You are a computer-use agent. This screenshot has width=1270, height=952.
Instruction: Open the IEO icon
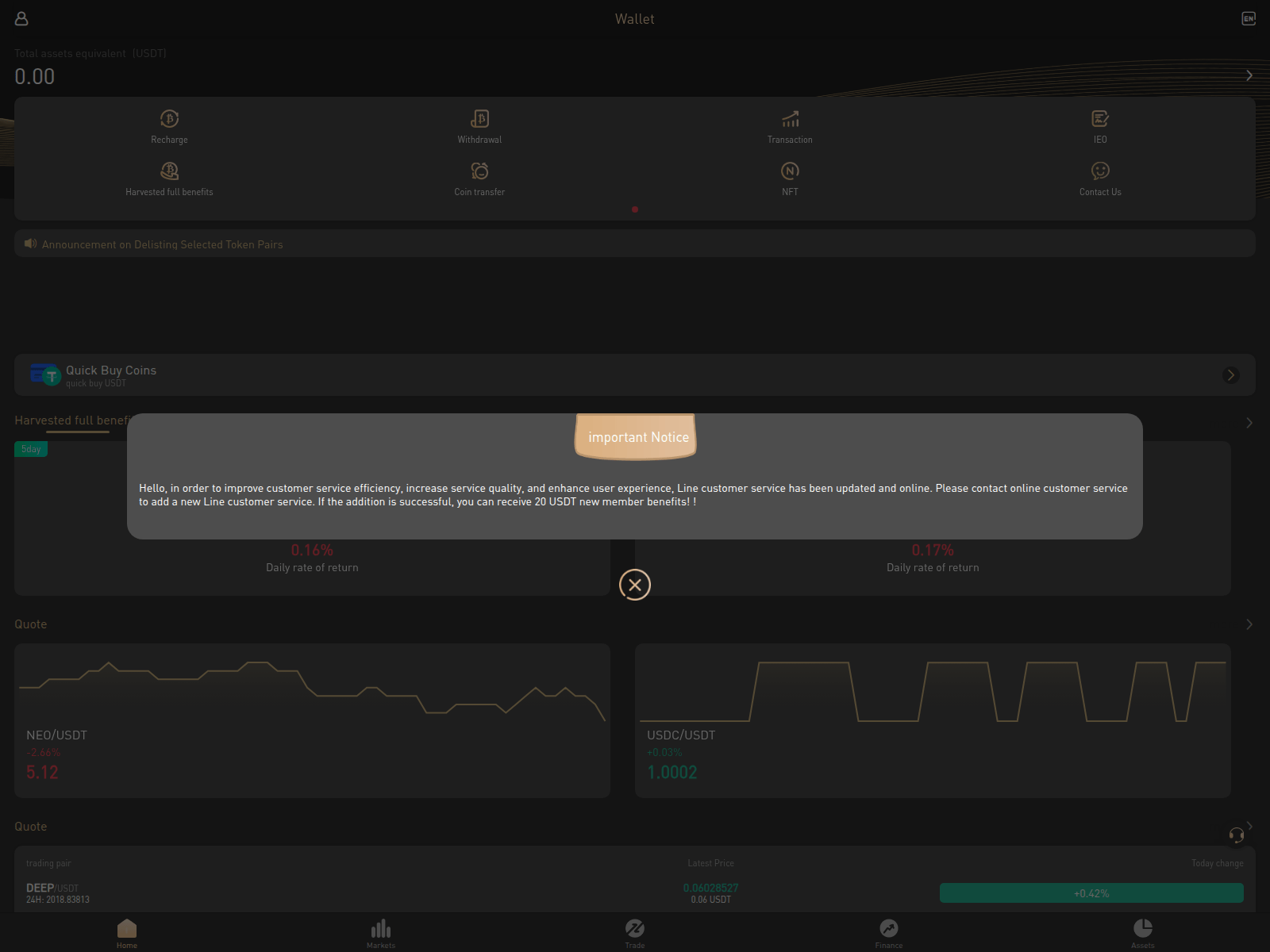tap(1100, 119)
